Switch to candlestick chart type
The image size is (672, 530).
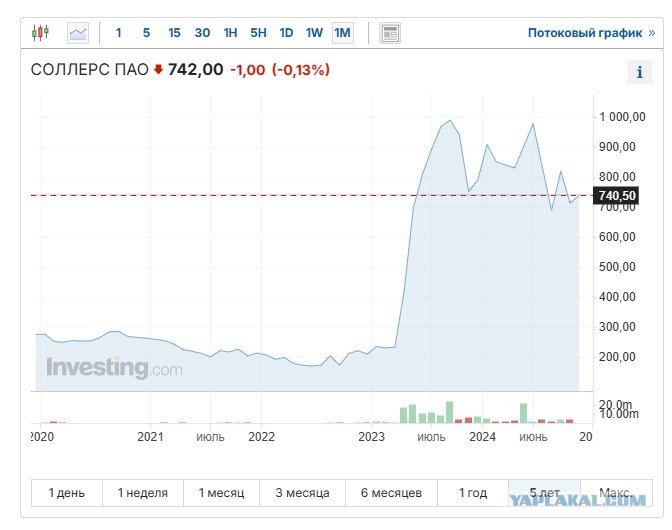41,33
